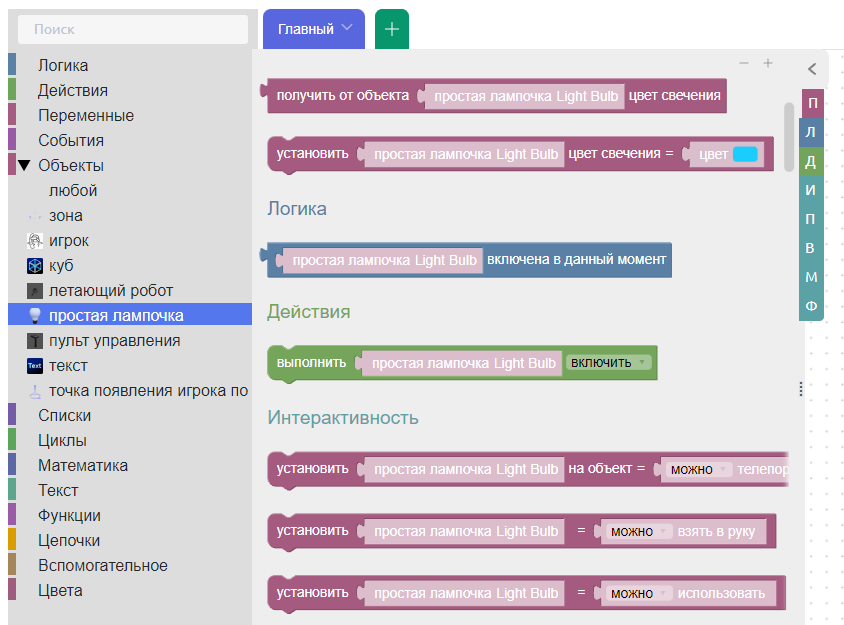This screenshot has width=844, height=625.
Task: Open the Логика category
Action: click(x=63, y=66)
